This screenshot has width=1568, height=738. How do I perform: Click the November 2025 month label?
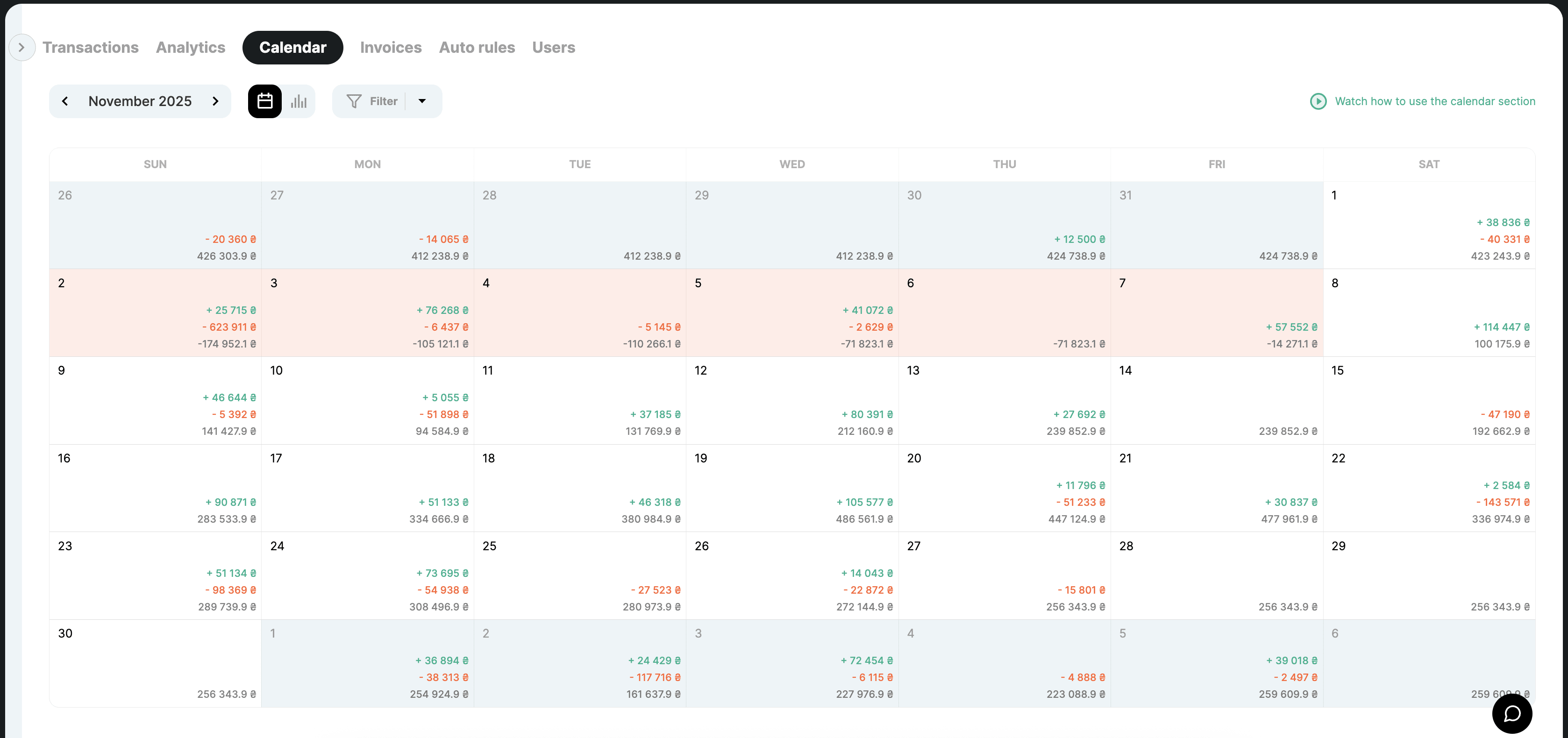(x=140, y=101)
